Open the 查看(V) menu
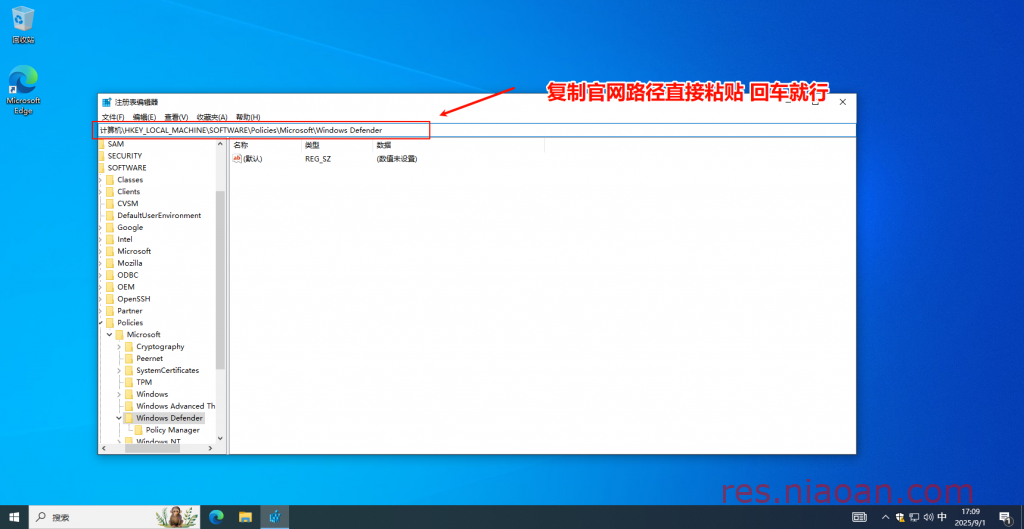 point(176,117)
